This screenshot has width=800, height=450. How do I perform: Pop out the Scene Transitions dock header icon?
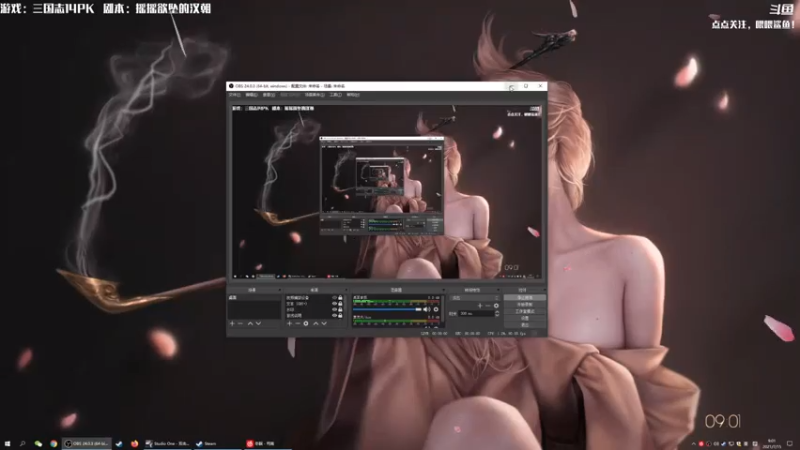point(498,290)
